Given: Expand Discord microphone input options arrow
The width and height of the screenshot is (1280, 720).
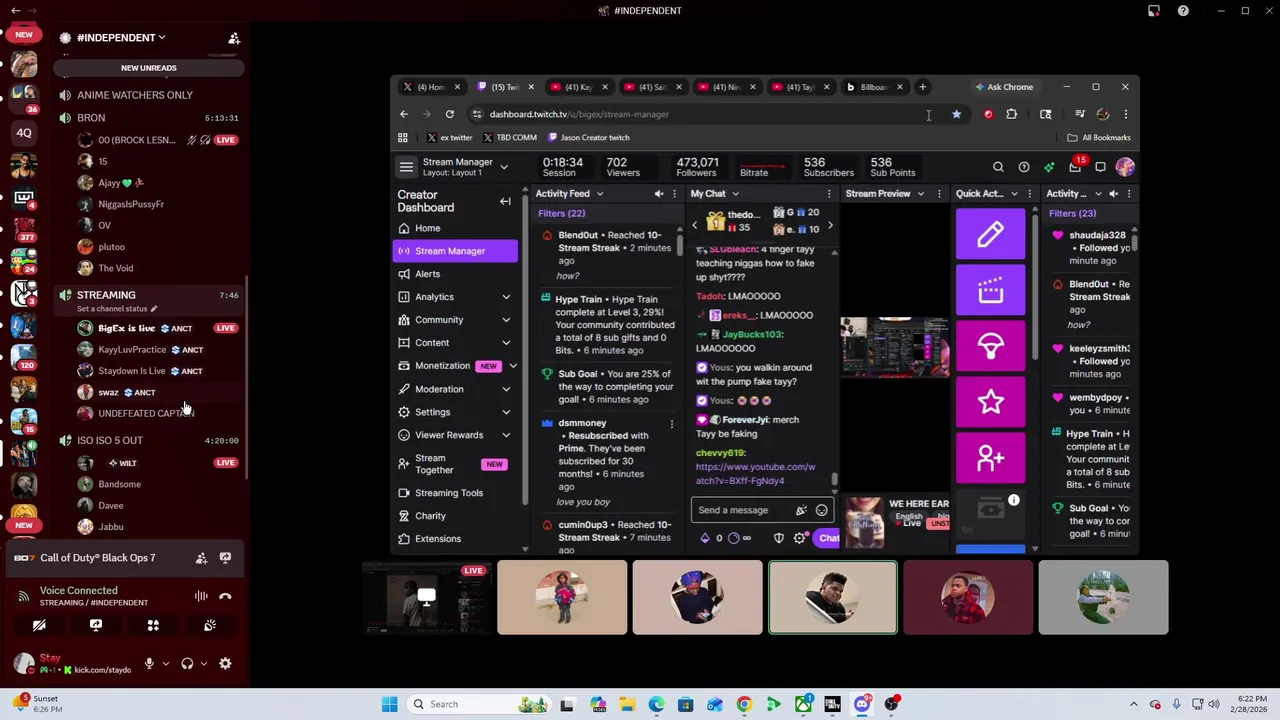Looking at the screenshot, I should tap(165, 663).
